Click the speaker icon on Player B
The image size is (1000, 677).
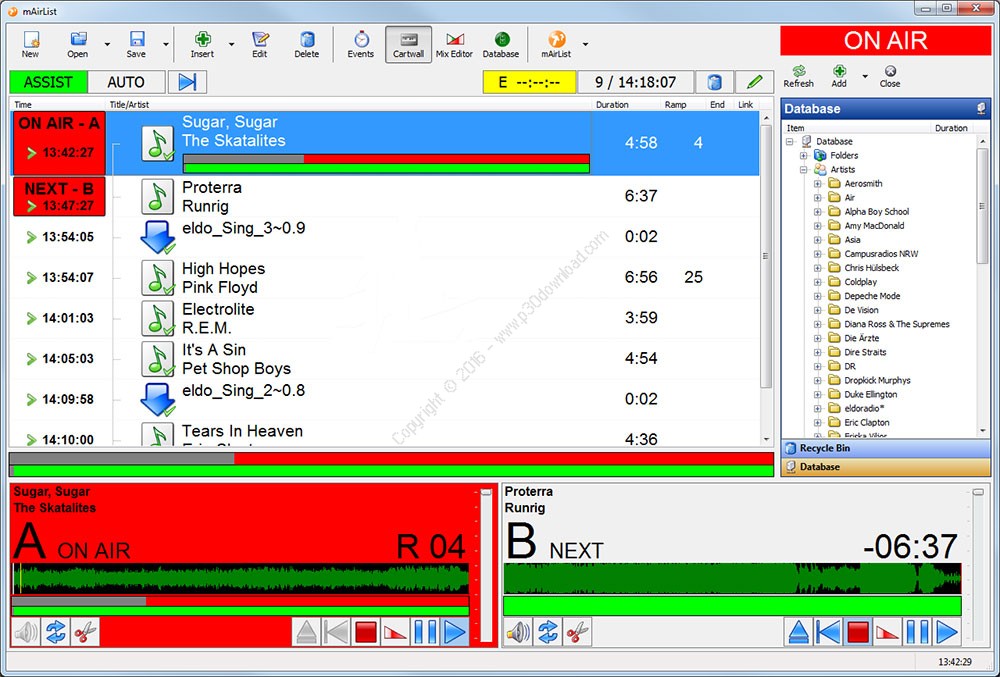[x=518, y=632]
